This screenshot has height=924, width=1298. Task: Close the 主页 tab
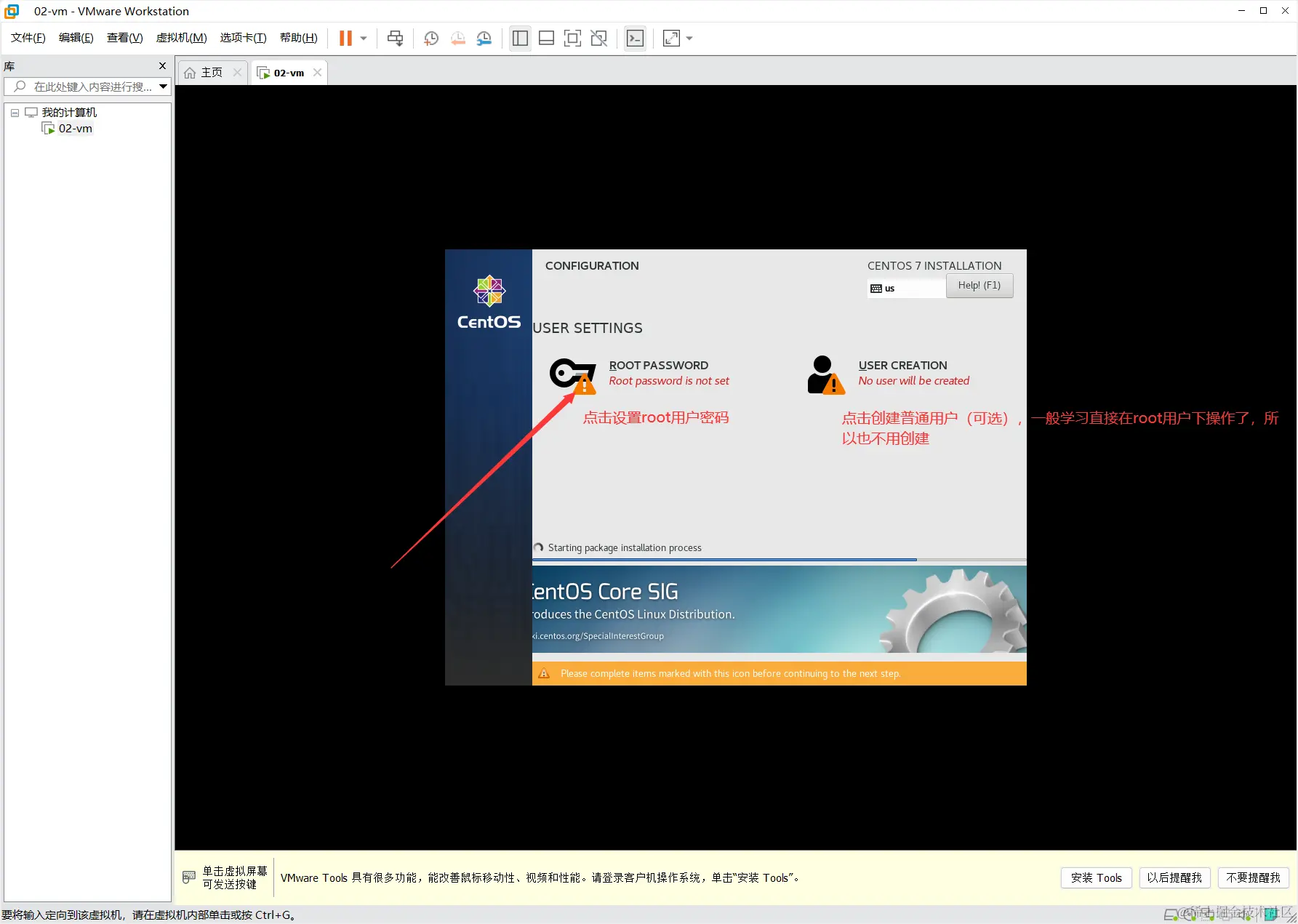237,73
